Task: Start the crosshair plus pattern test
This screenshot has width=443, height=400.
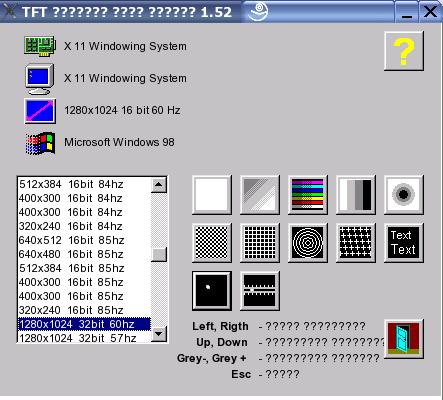Action: click(356, 243)
